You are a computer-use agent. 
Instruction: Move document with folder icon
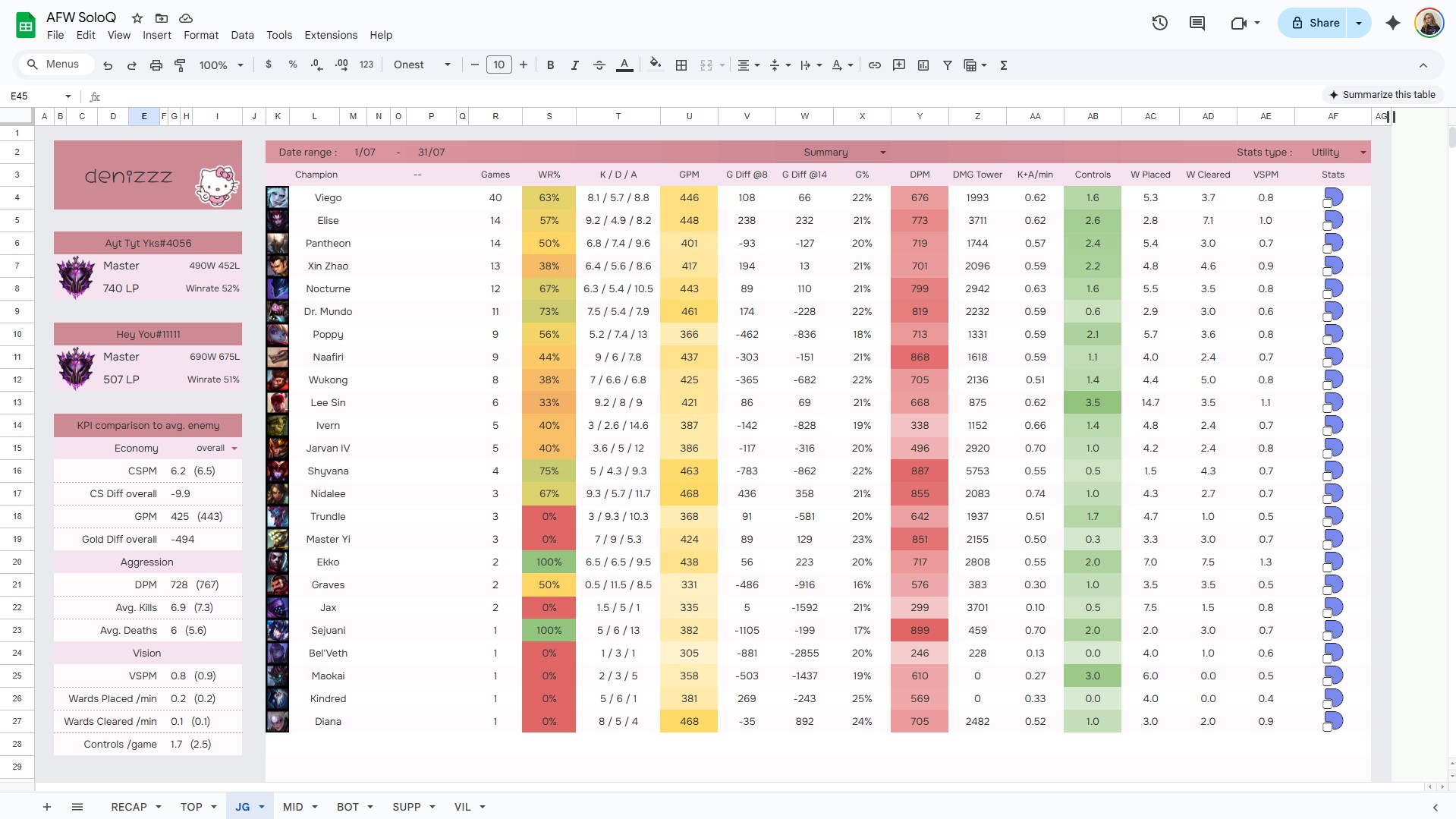pos(162,17)
